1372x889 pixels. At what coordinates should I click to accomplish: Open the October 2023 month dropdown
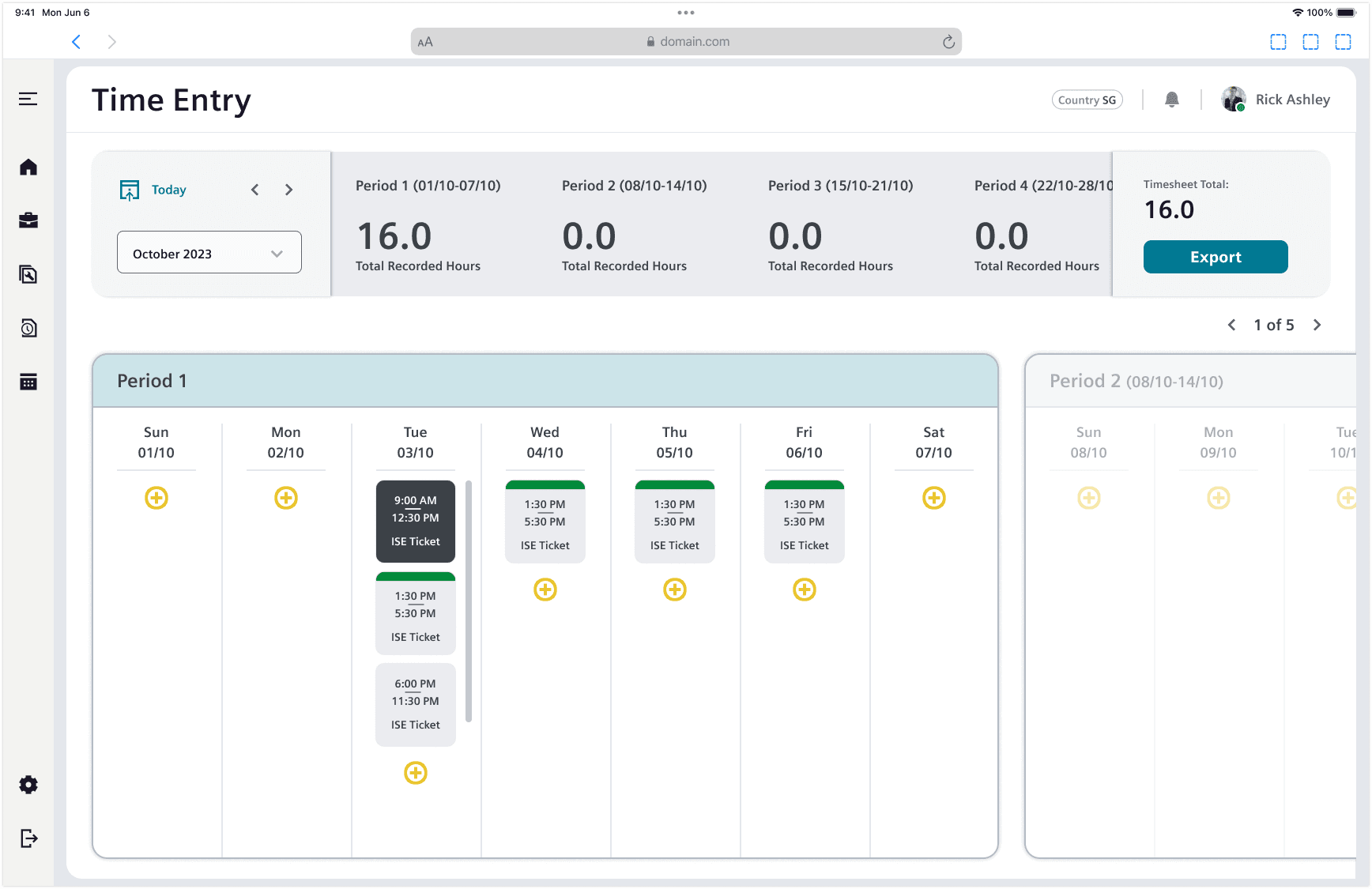[x=209, y=253]
